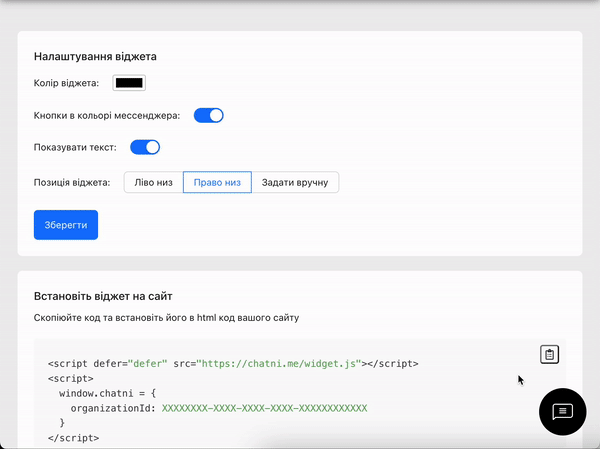Select Задати вручну widget position

click(x=295, y=182)
